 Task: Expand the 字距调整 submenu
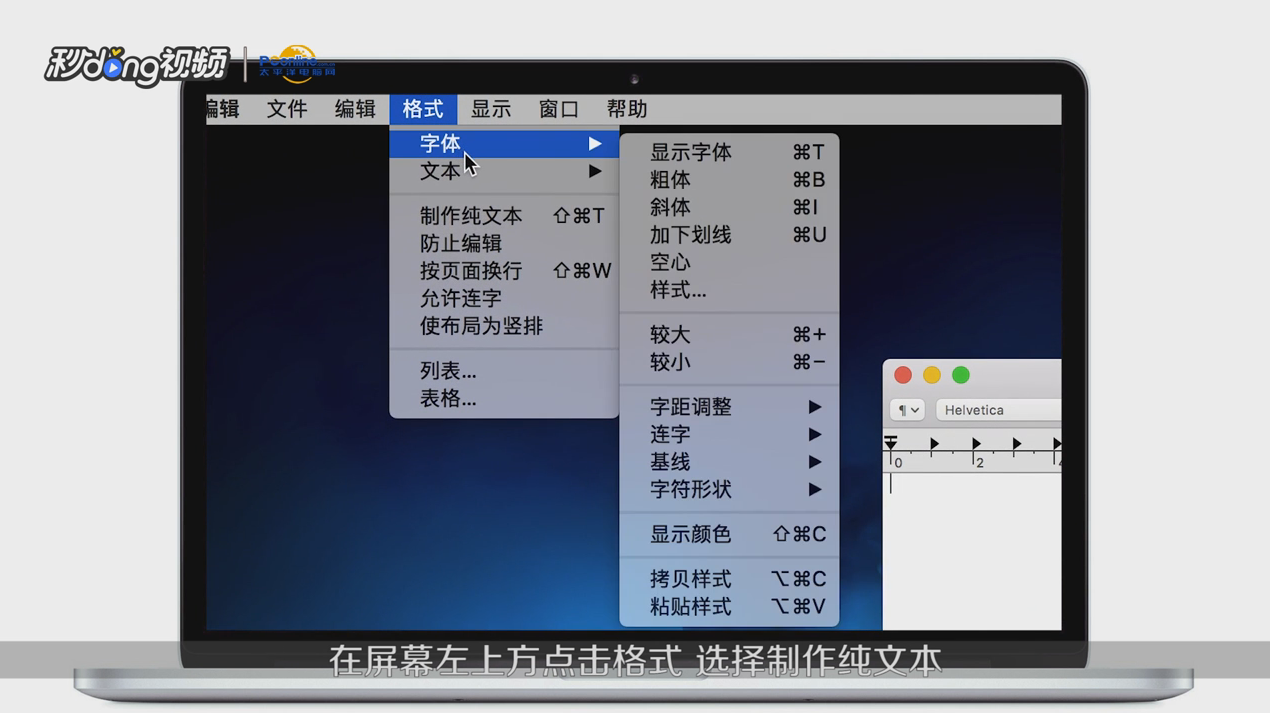coord(729,407)
